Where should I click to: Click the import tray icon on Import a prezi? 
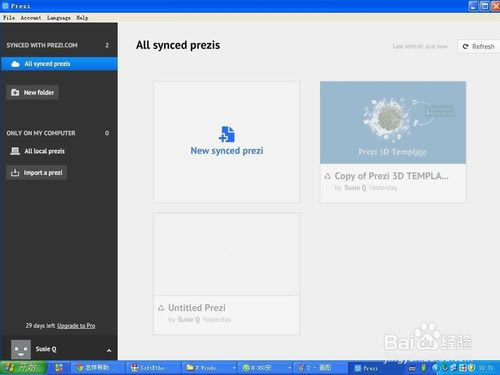tap(15, 172)
